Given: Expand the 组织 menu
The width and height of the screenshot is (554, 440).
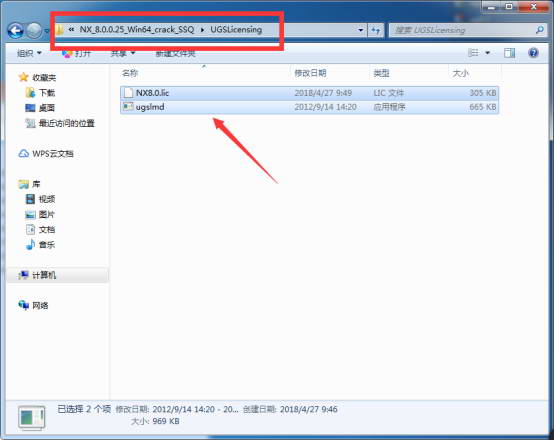Looking at the screenshot, I should (x=29, y=53).
